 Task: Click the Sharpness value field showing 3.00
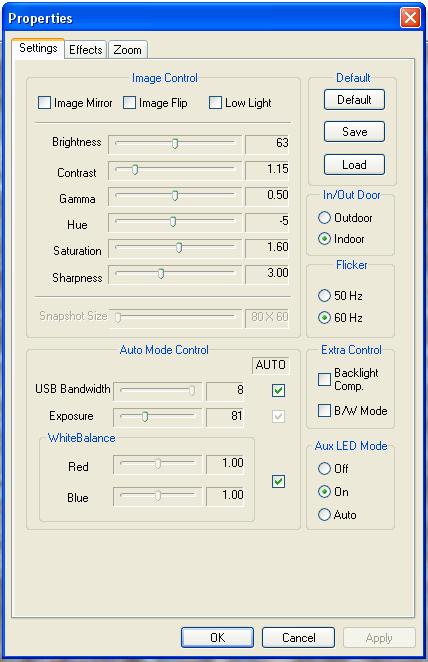(x=267, y=274)
